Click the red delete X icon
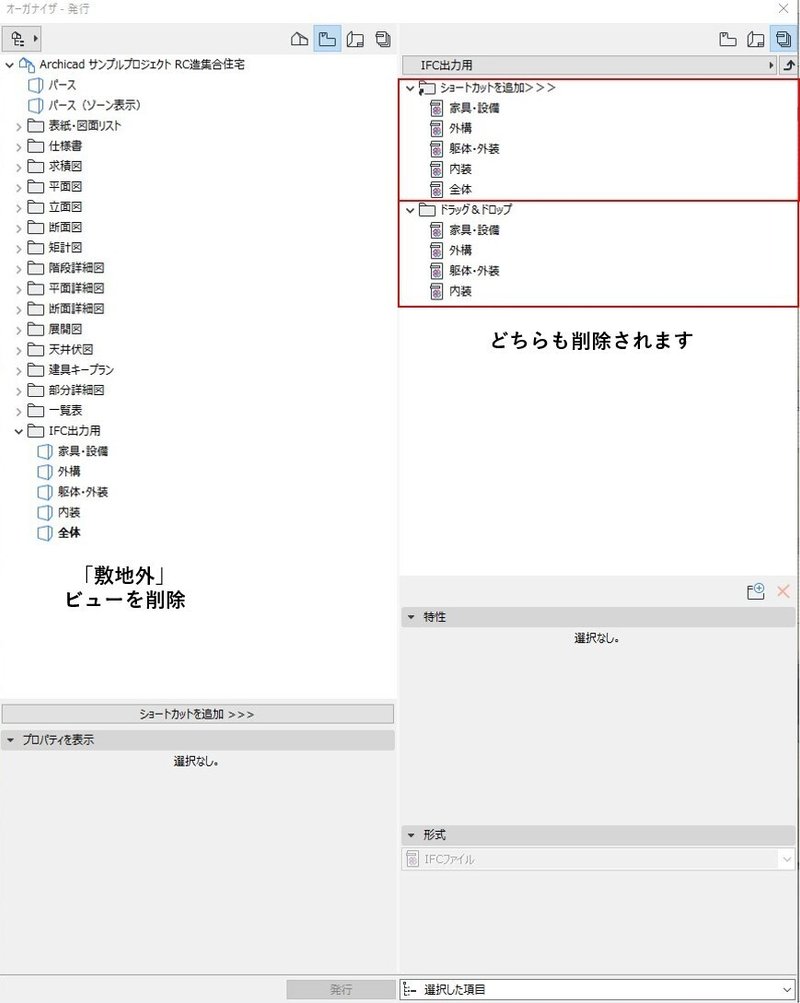The width and height of the screenshot is (800, 1003). pos(783,591)
